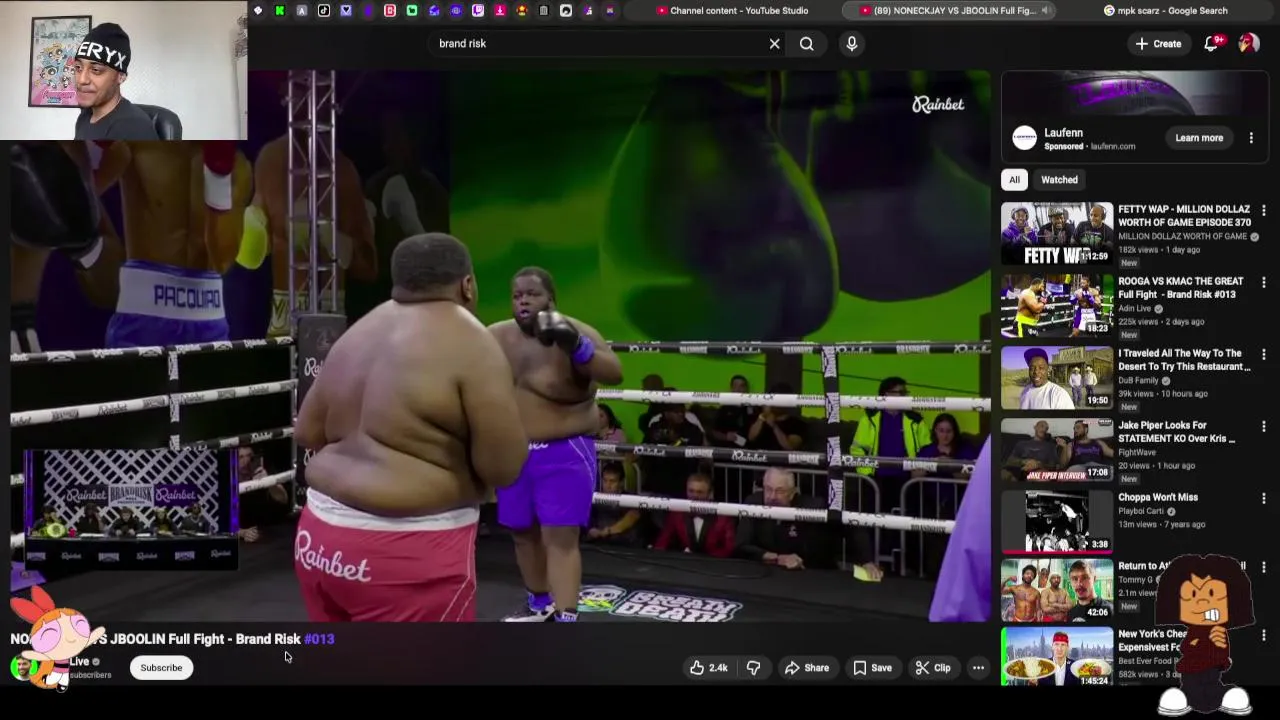
Task: Open the FETTY WAP video thumbnail
Action: click(x=1057, y=234)
